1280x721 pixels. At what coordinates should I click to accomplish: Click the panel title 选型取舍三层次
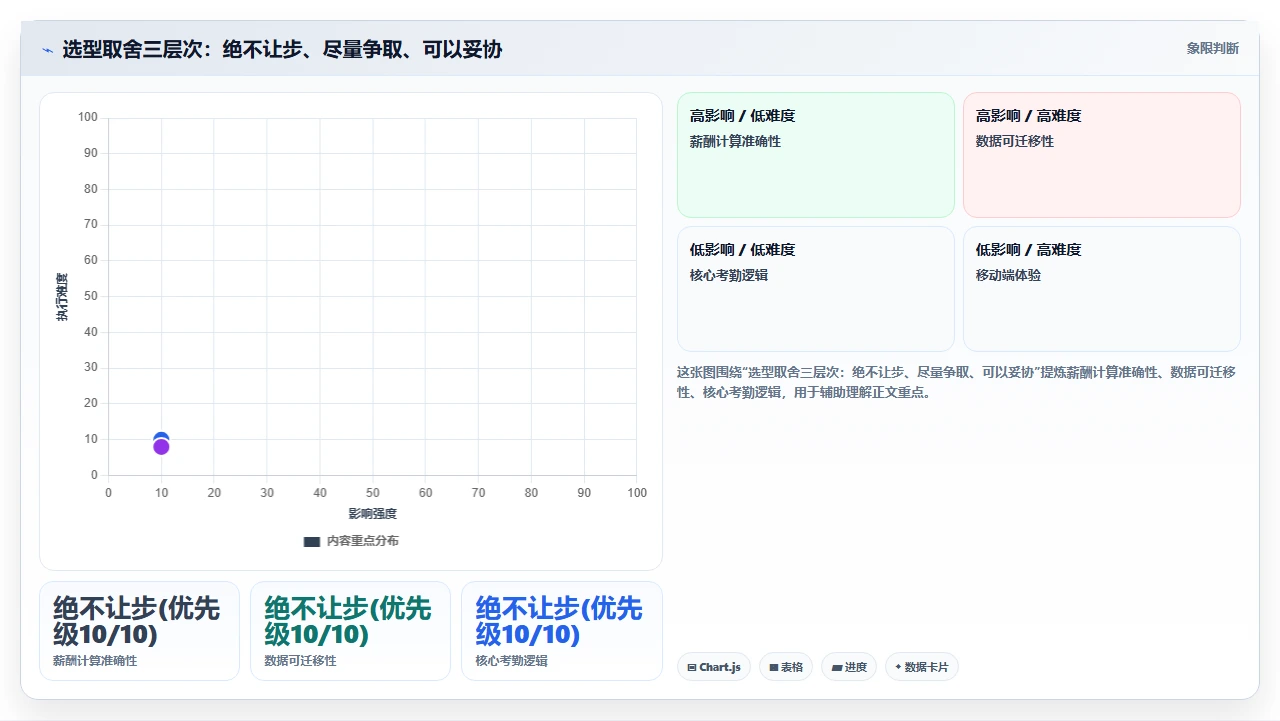tap(282, 49)
